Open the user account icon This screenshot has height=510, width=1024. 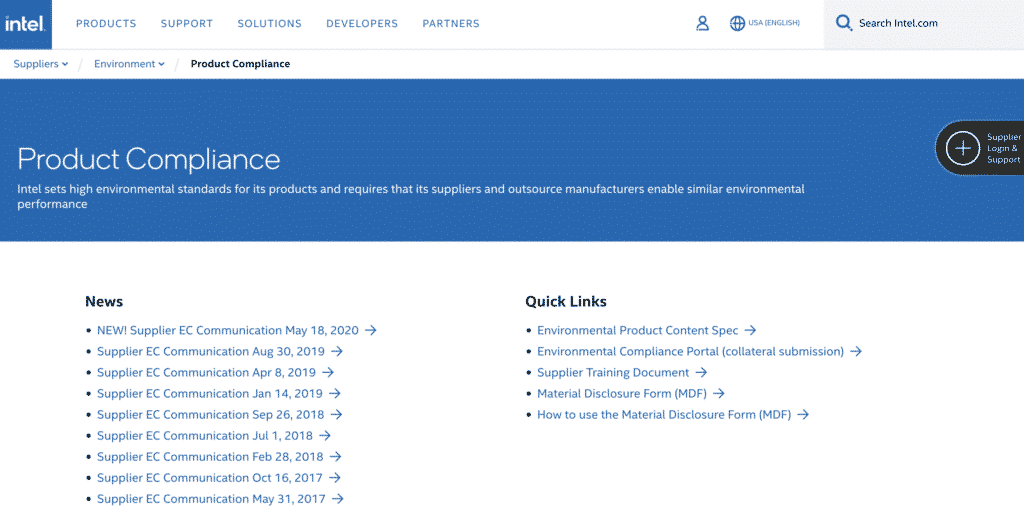click(702, 24)
